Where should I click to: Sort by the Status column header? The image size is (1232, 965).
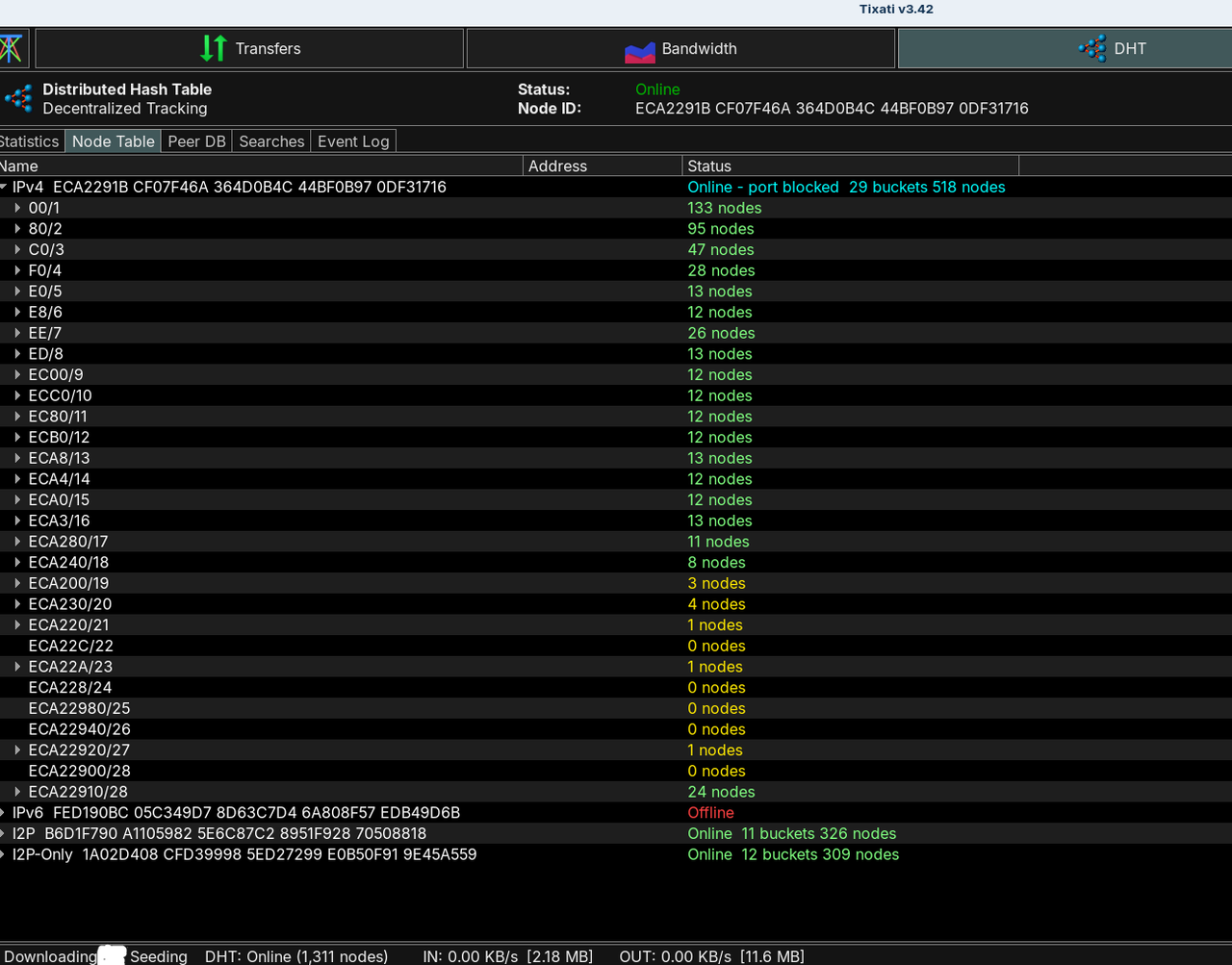point(850,165)
